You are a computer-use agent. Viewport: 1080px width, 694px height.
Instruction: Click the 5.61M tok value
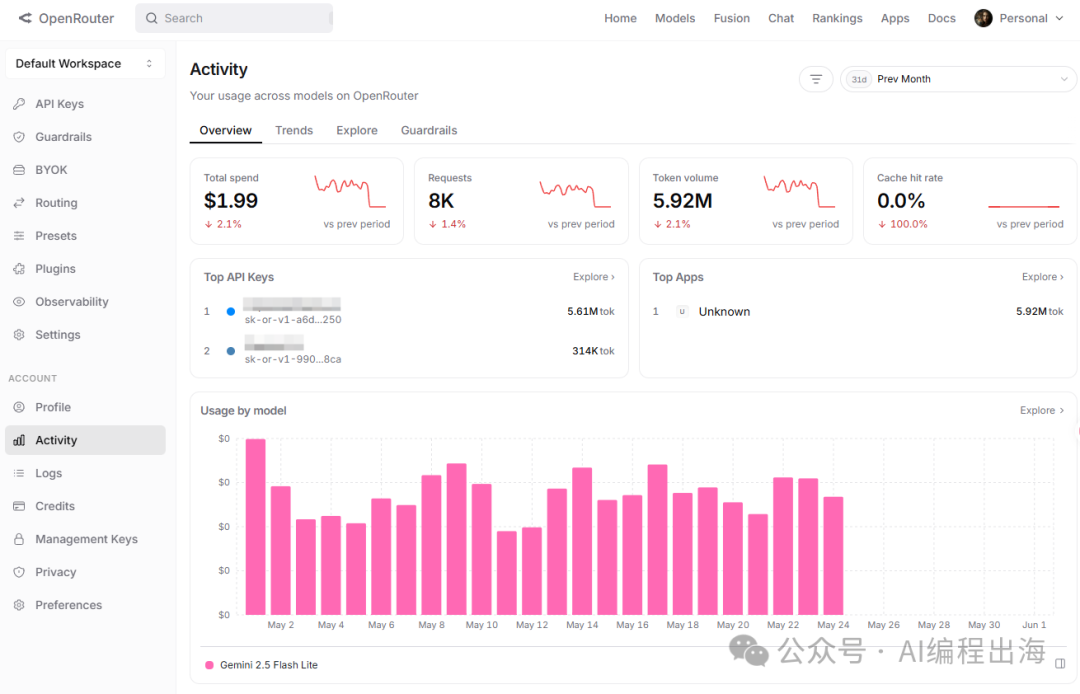[x=591, y=311]
